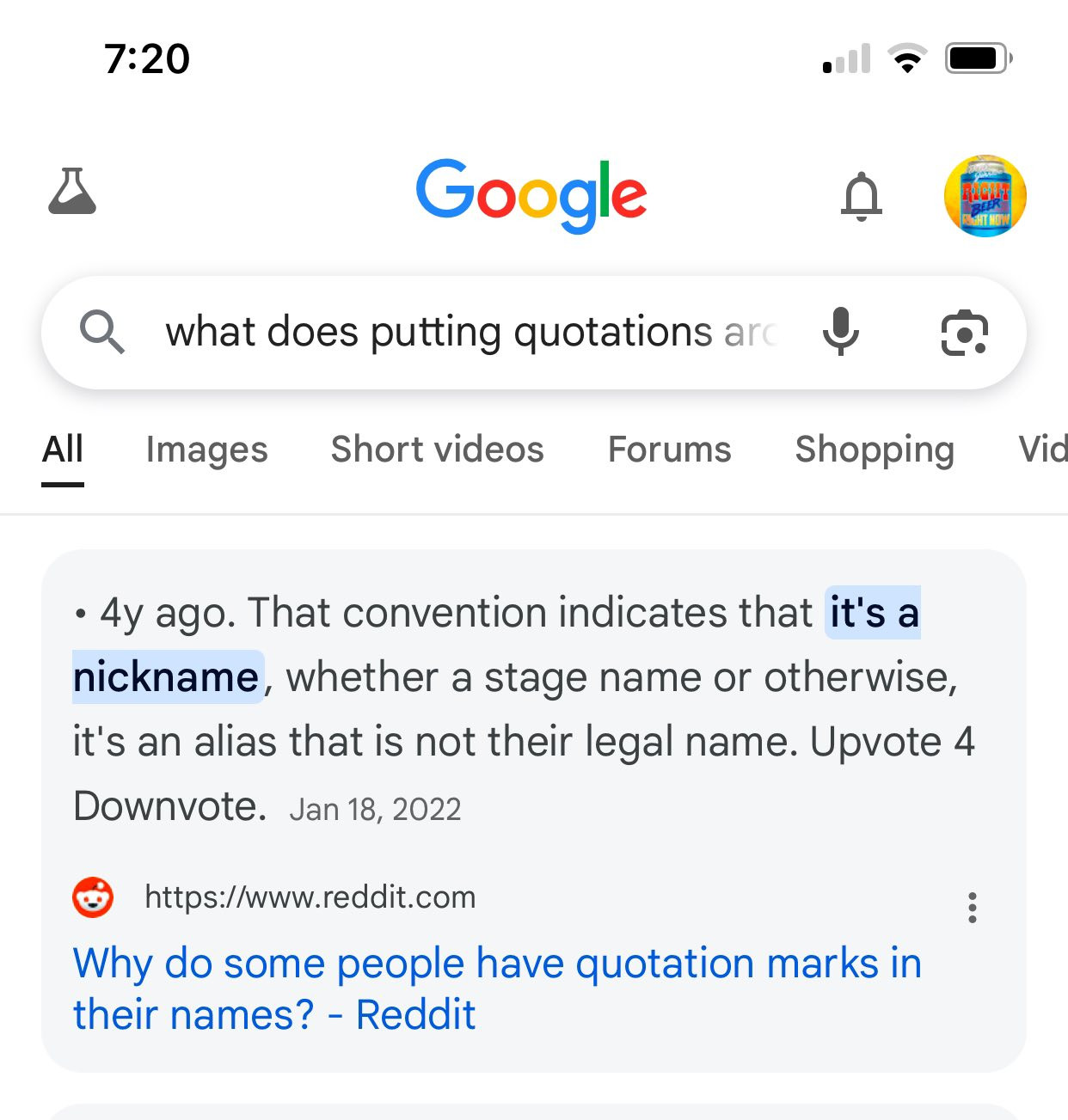Open the three-dot menu for Reddit result
The width and height of the screenshot is (1068, 1120).
click(972, 908)
